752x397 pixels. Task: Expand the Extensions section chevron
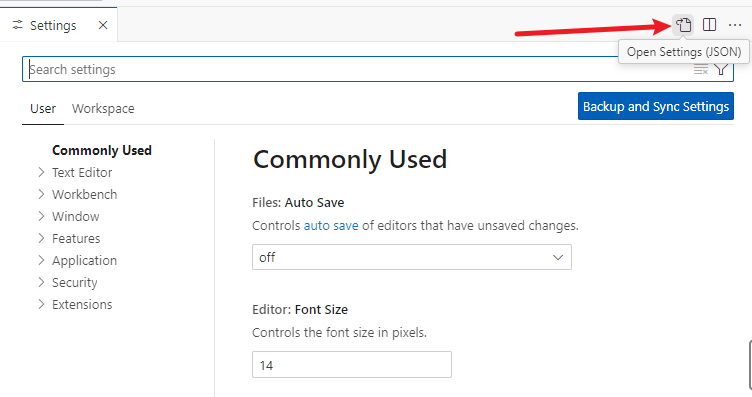(41, 304)
